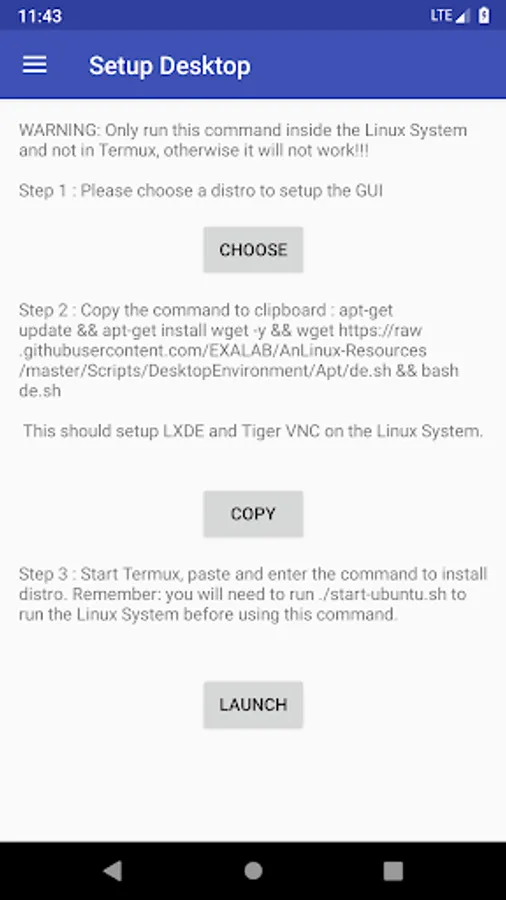
Task: Tap the 11:43 clock in status bar
Action: [x=40, y=15]
